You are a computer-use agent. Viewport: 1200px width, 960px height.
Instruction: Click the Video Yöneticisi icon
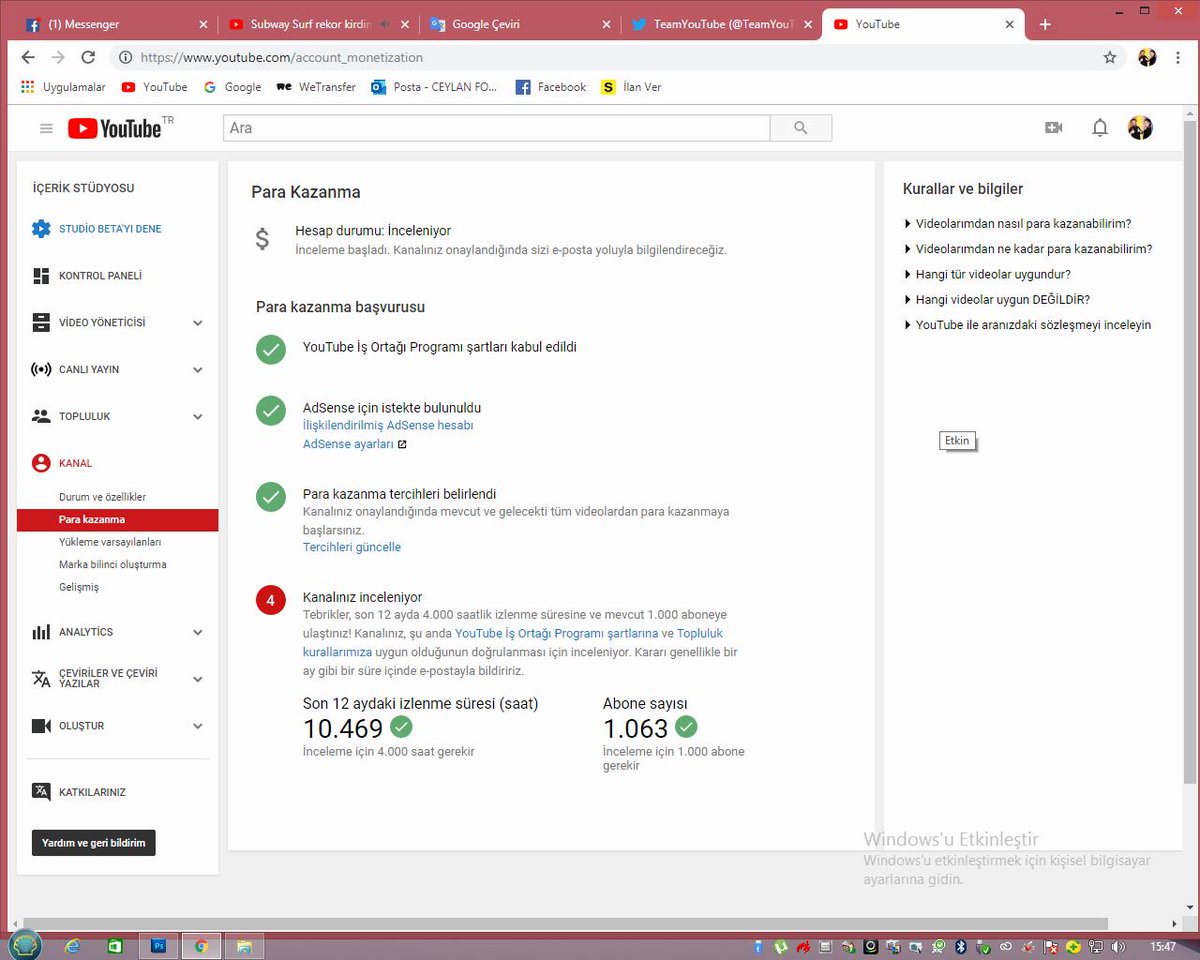coord(41,323)
